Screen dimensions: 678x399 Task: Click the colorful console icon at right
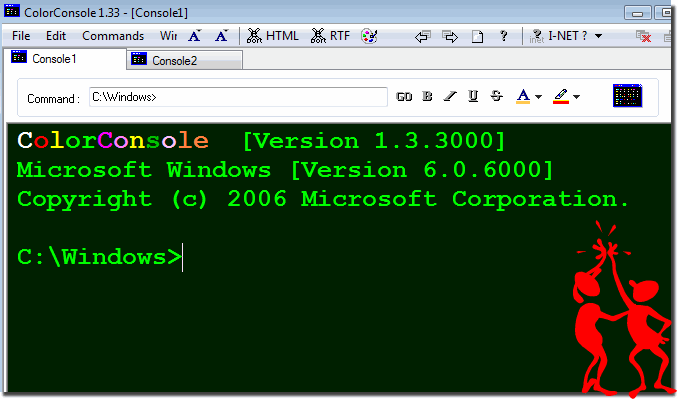click(627, 96)
